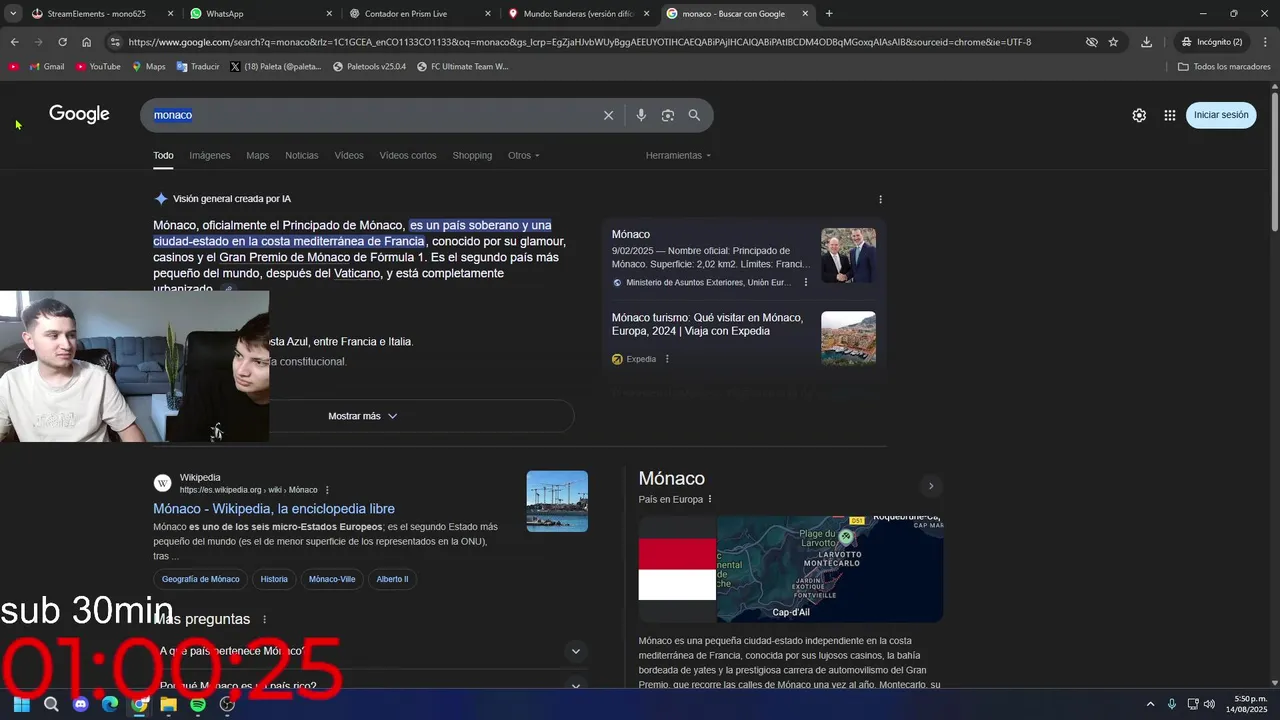Open the three-dot menu next to Expedia
Viewport: 1280px width, 720px height.
[667, 359]
